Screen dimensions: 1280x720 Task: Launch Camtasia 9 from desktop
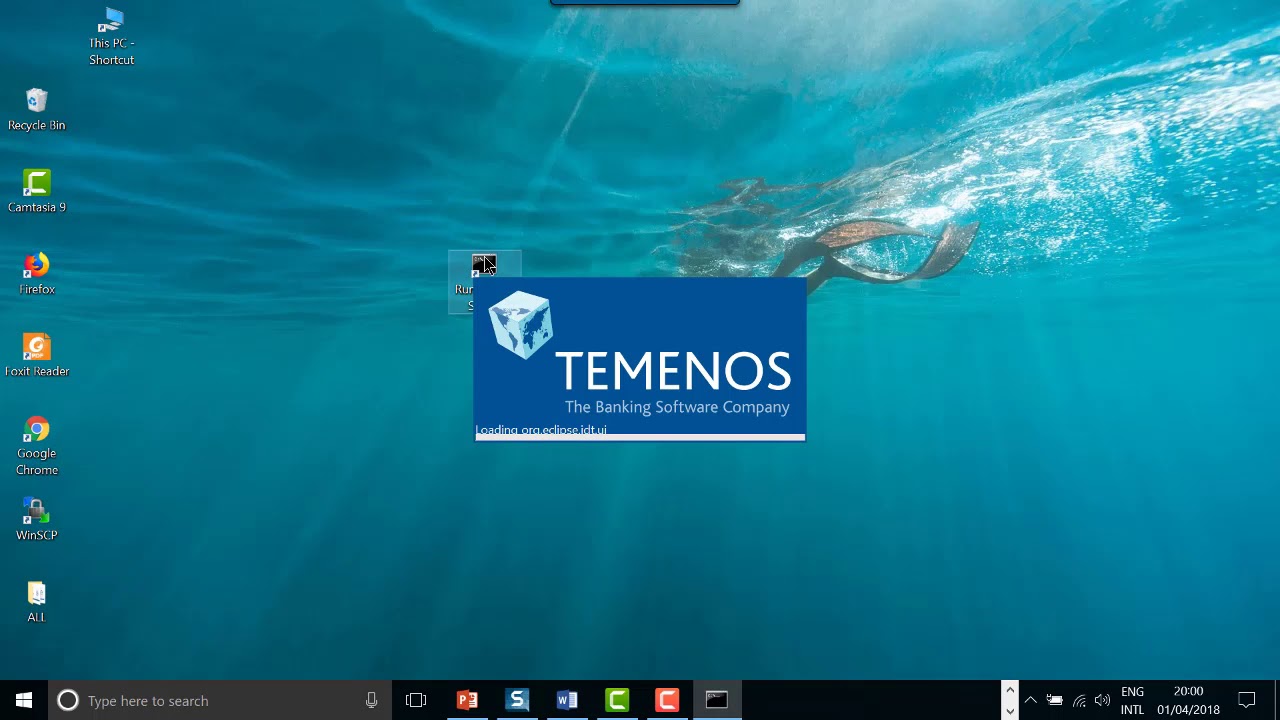[x=37, y=192]
